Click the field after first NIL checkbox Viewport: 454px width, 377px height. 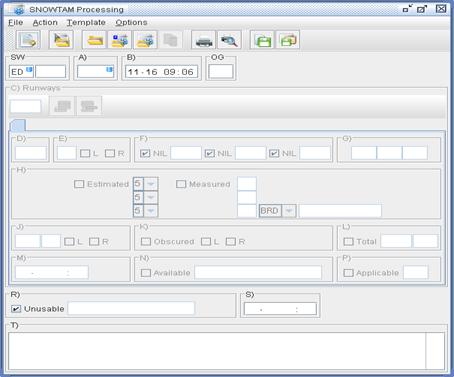[x=186, y=153]
